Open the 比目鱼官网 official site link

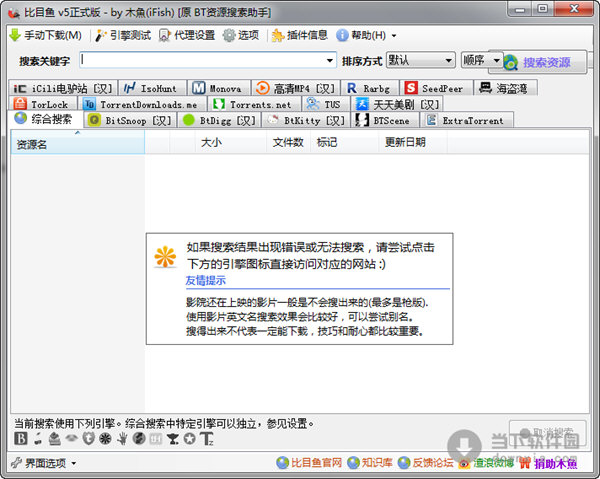tap(309, 463)
